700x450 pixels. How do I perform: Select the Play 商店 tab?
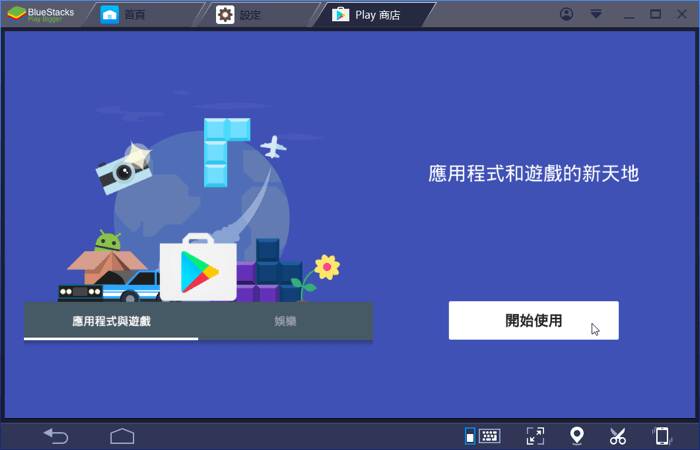[x=373, y=15]
